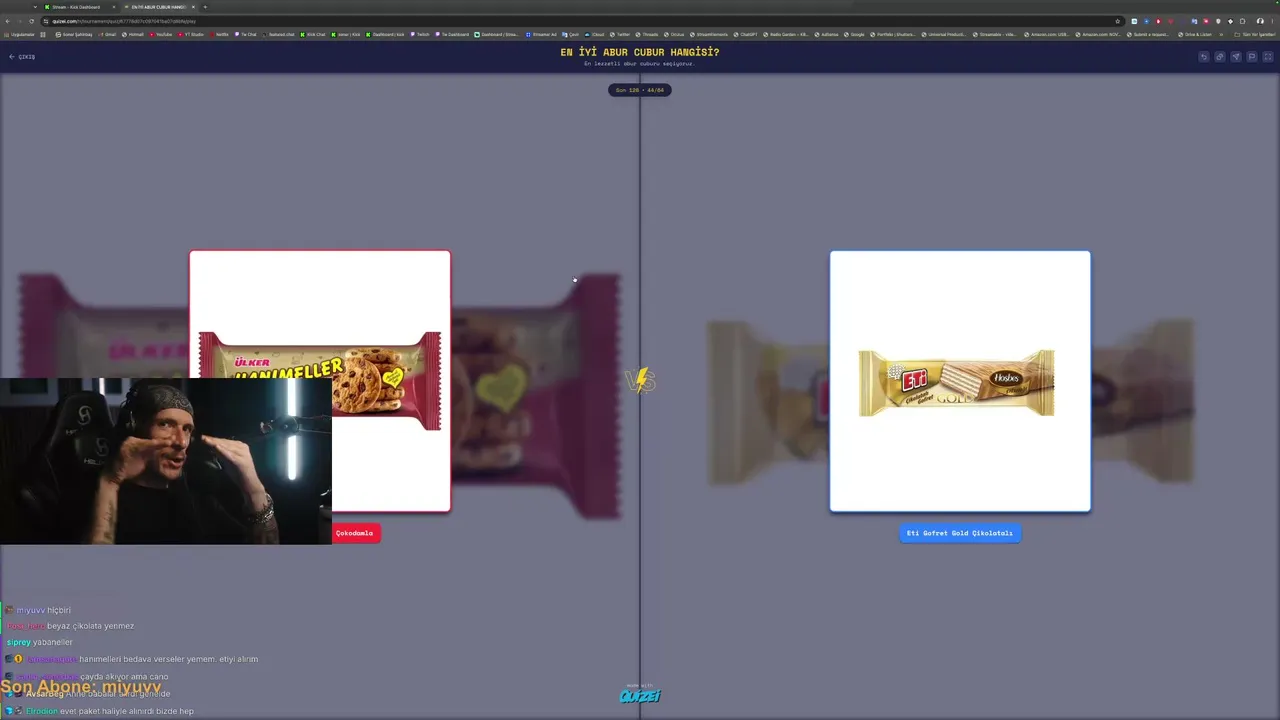This screenshot has height=720, width=1280.
Task: Click the chat message "beyaz çikolata yenmez"
Action: click(x=91, y=626)
